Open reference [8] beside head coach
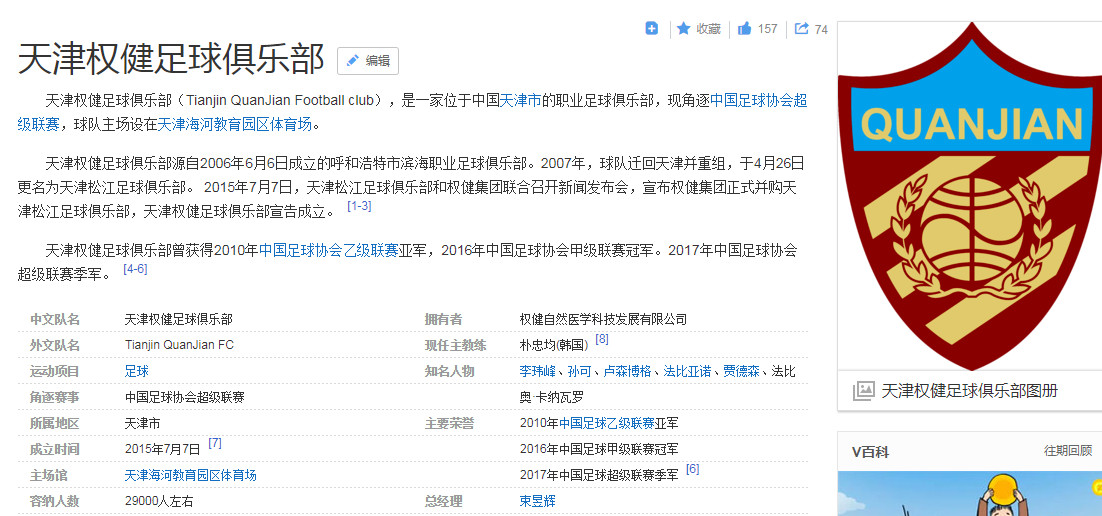Screen dimensions: 1102x516 pyautogui.click(x=602, y=339)
